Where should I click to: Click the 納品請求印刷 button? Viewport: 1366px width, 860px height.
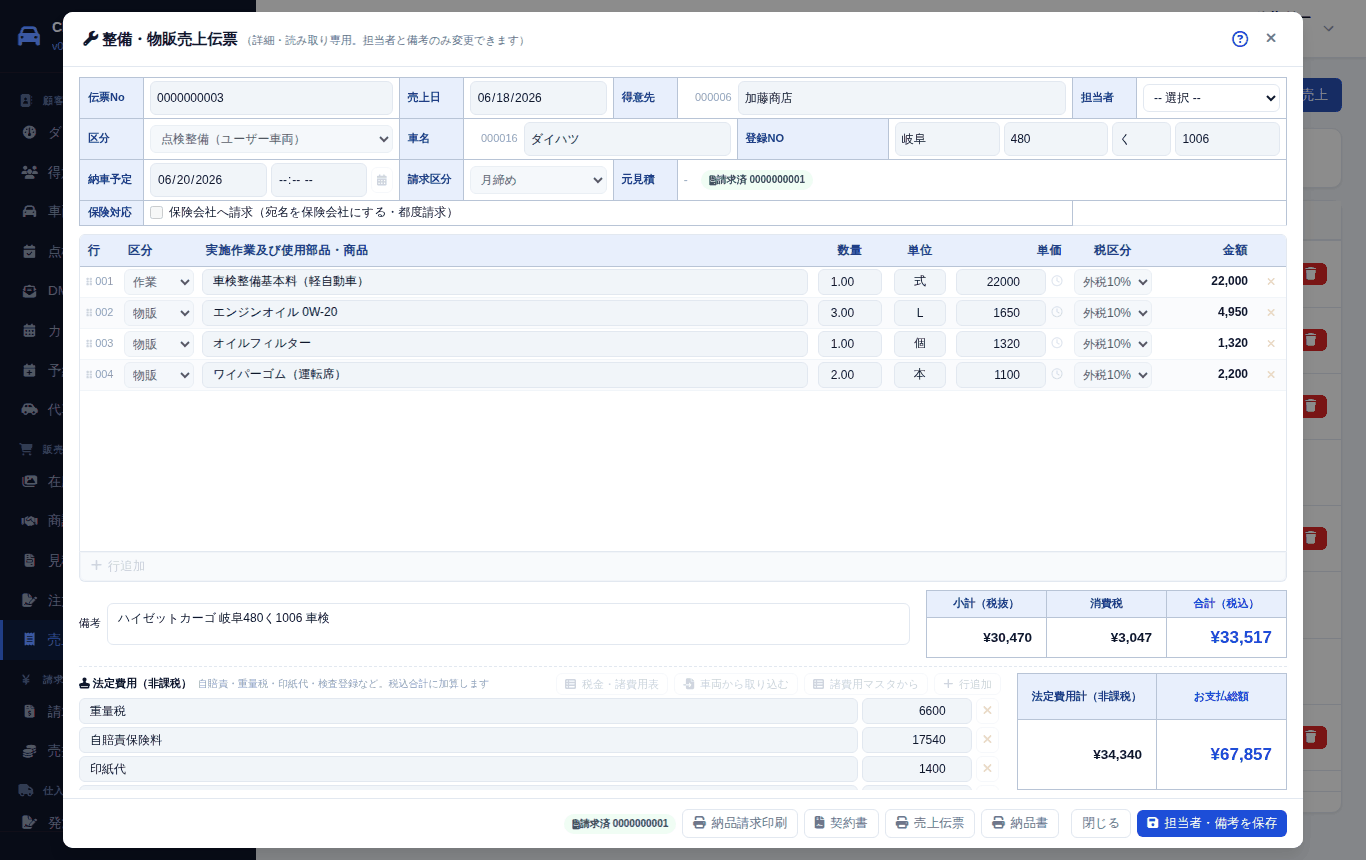click(740, 823)
